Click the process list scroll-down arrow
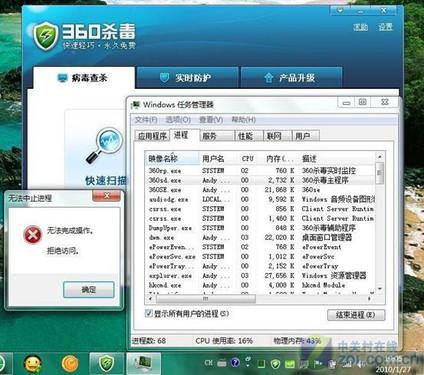 (x=380, y=289)
